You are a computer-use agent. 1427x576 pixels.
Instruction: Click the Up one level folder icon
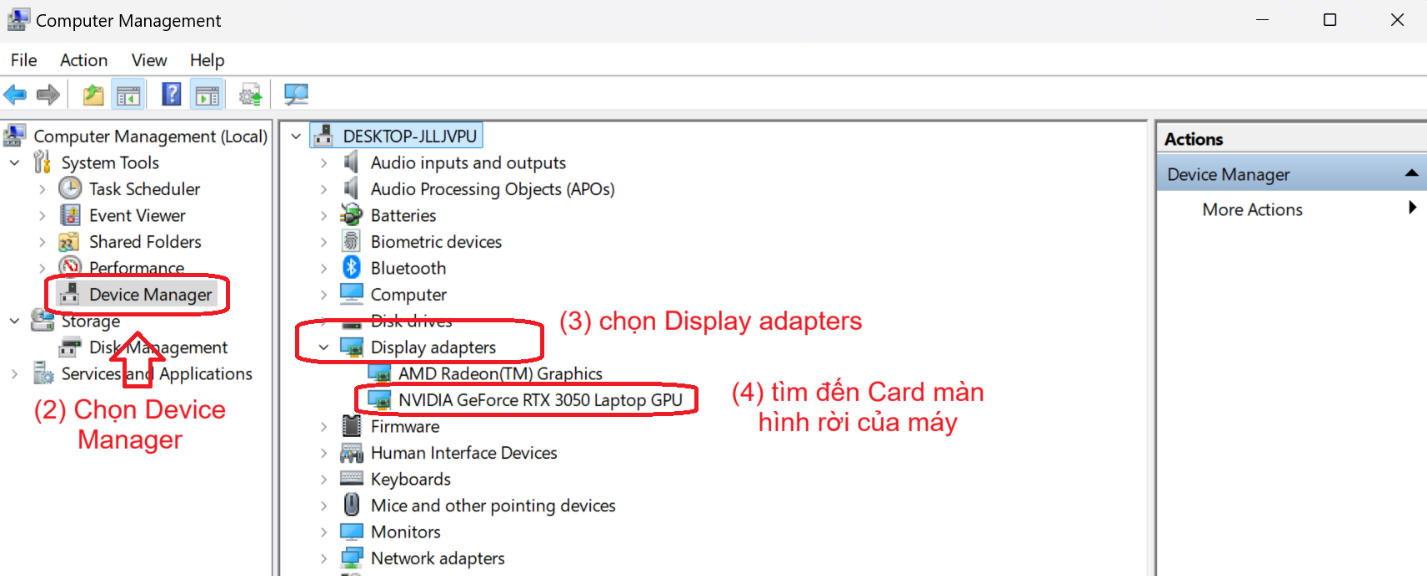[x=93, y=95]
